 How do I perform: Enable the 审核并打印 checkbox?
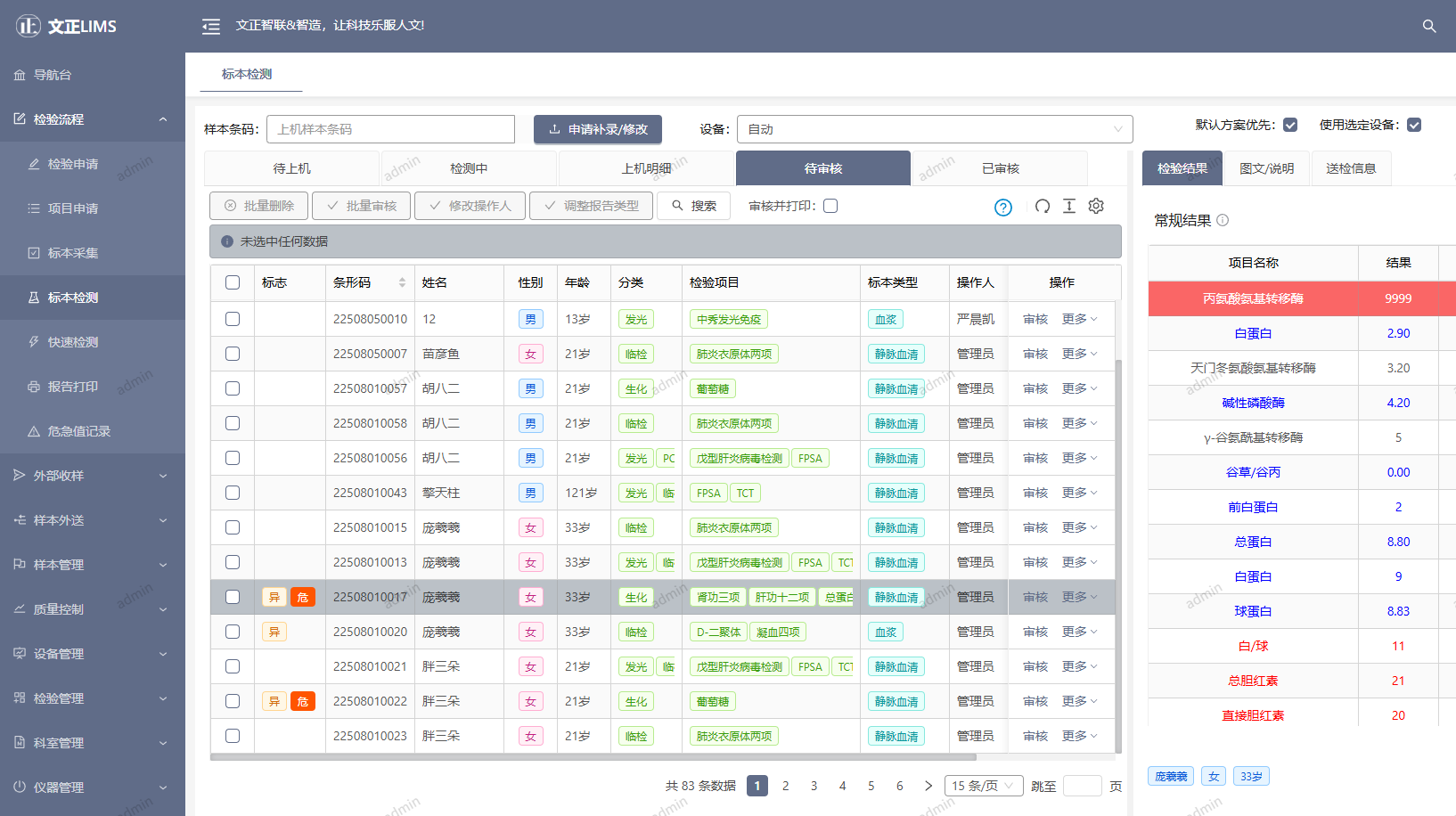[830, 205]
